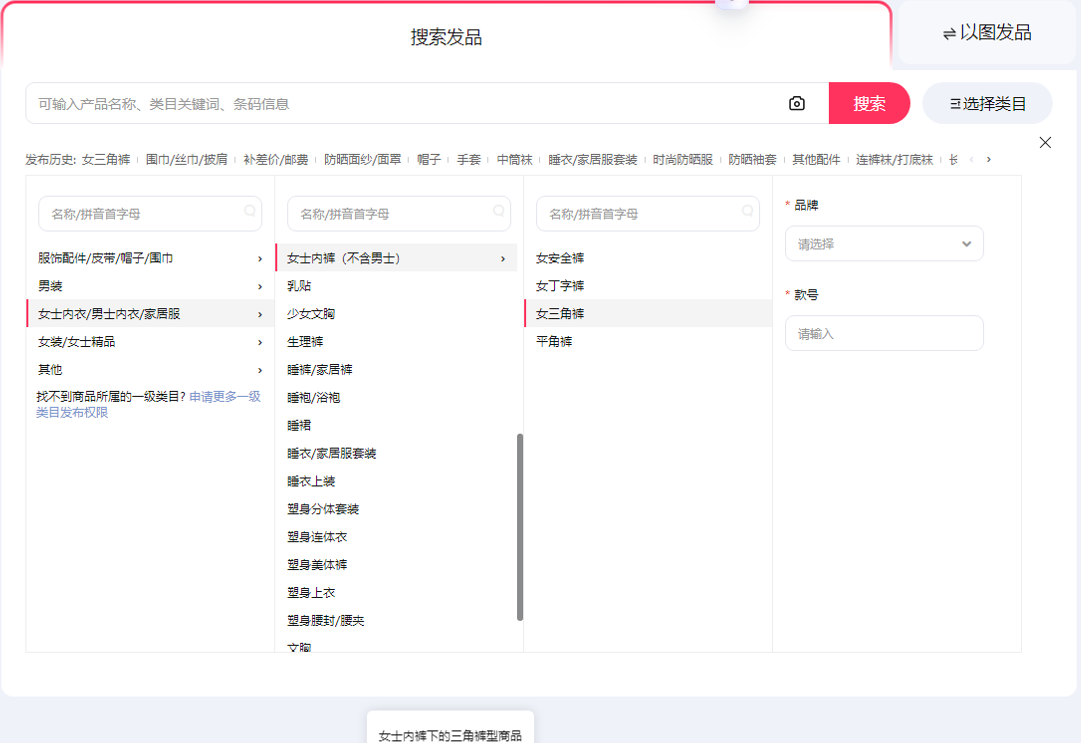Choose 女三角裤 from publish history
This screenshot has height=743, width=1081.
(x=106, y=160)
